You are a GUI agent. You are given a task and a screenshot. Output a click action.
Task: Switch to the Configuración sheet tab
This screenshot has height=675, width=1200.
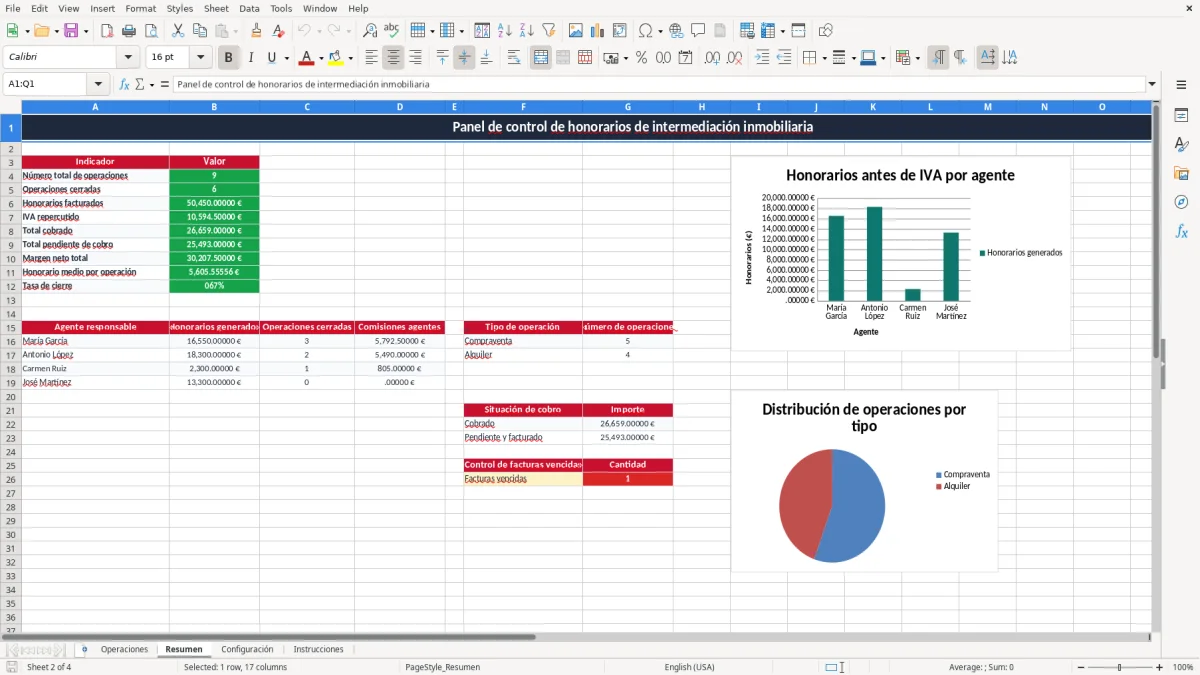point(247,649)
